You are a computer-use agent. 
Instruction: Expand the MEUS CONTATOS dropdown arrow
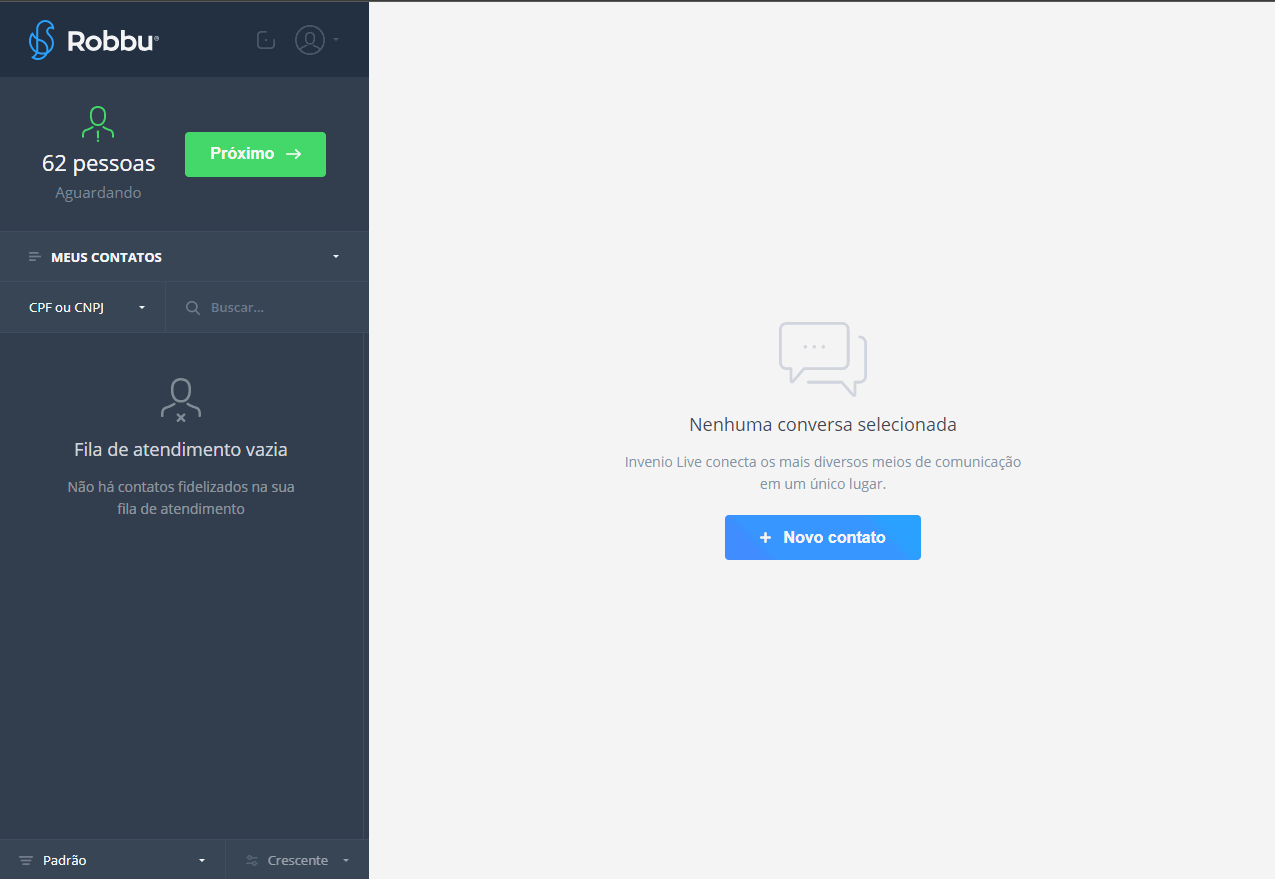click(336, 257)
